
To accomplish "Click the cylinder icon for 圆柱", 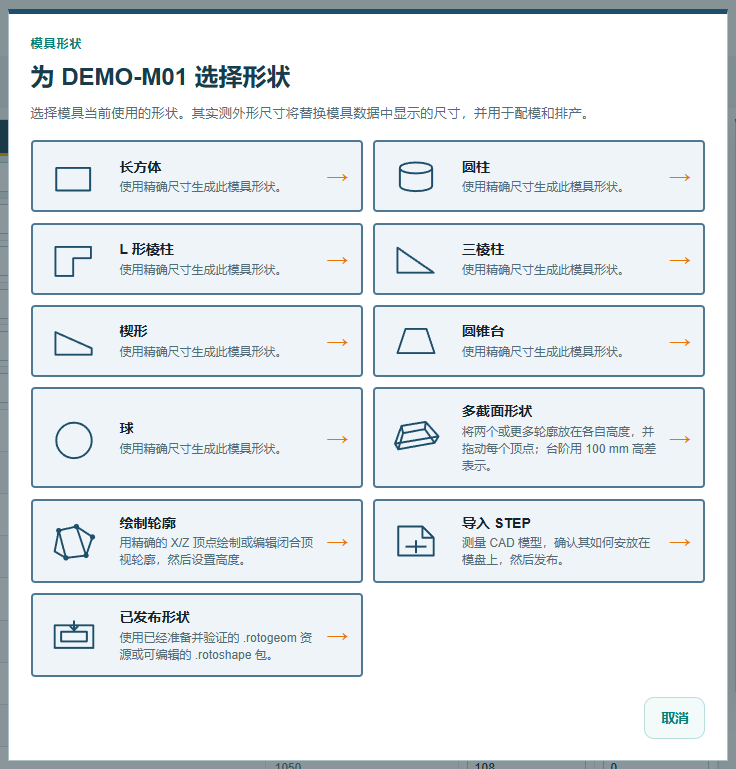I will (416, 177).
